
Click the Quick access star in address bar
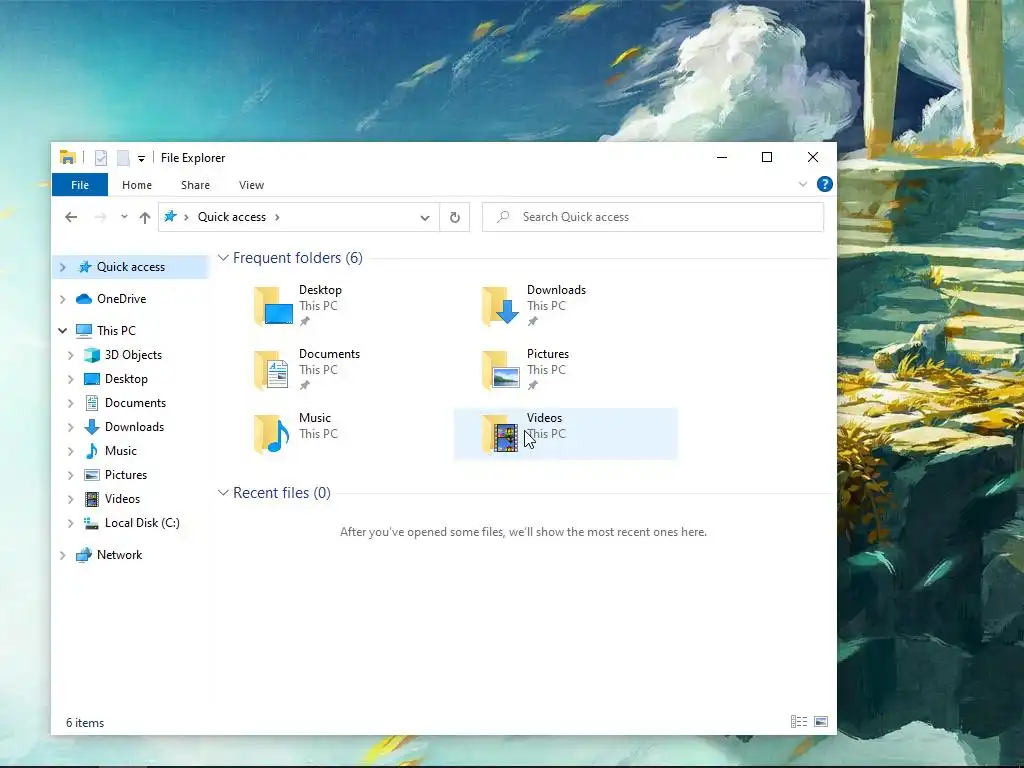(170, 217)
